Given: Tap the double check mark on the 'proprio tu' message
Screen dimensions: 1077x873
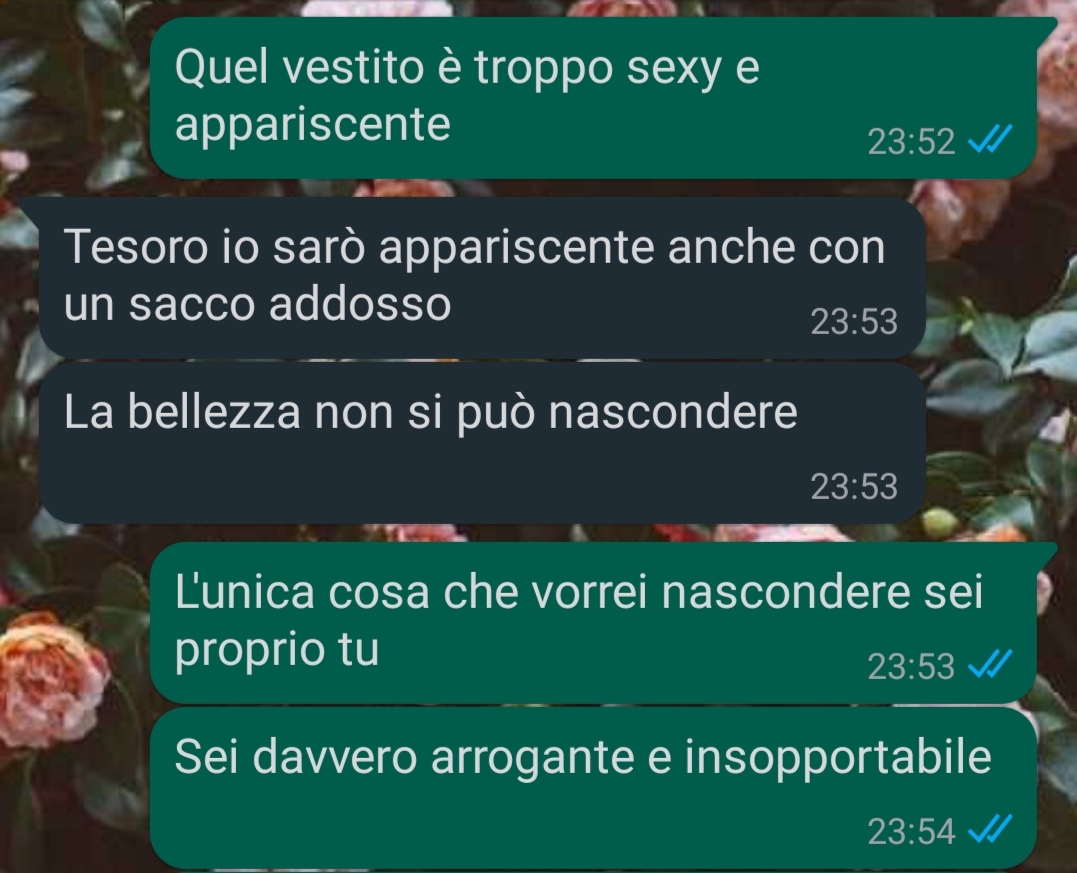Looking at the screenshot, I should [989, 664].
